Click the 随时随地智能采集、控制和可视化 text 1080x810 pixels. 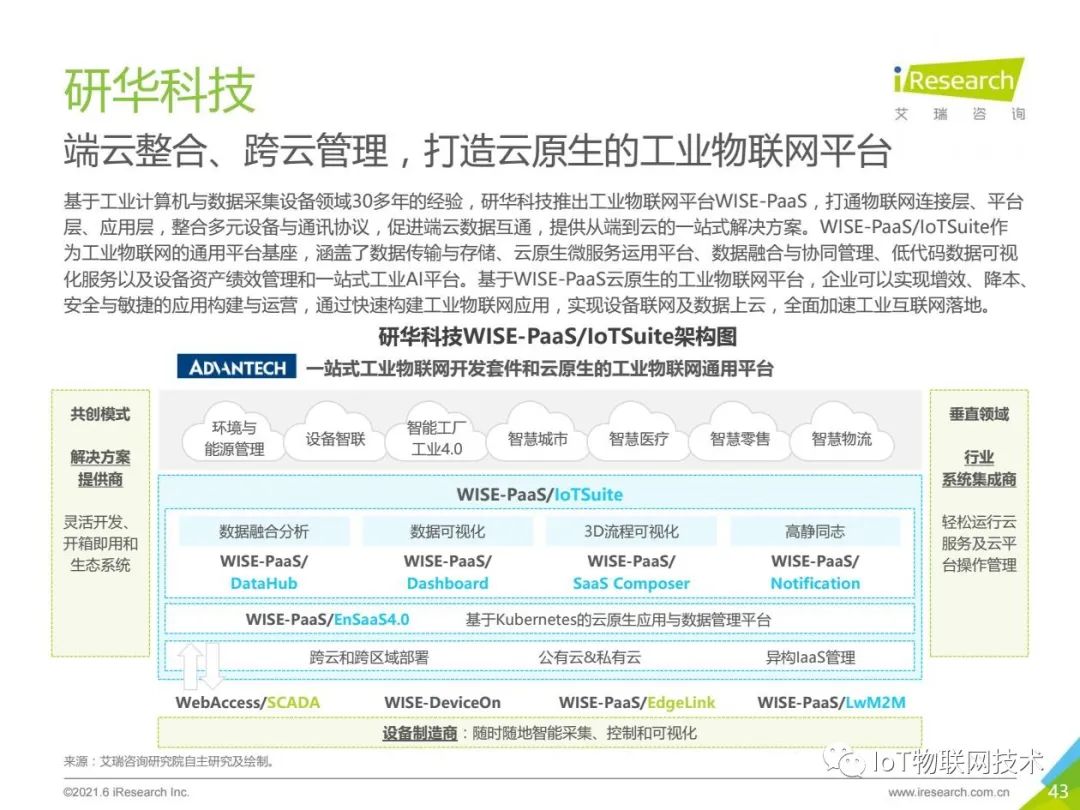(x=584, y=734)
